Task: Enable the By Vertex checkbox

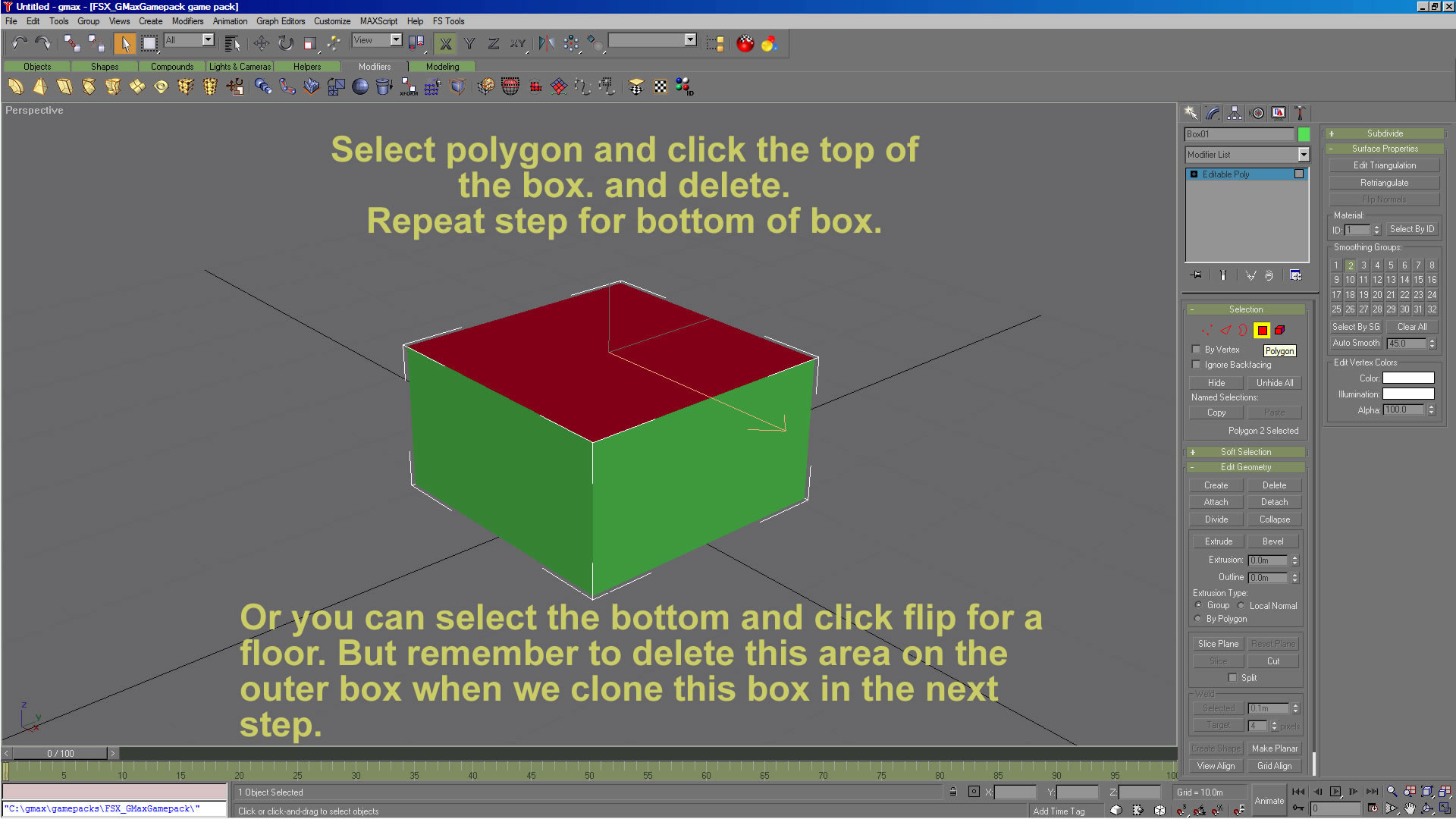Action: pos(1197,350)
